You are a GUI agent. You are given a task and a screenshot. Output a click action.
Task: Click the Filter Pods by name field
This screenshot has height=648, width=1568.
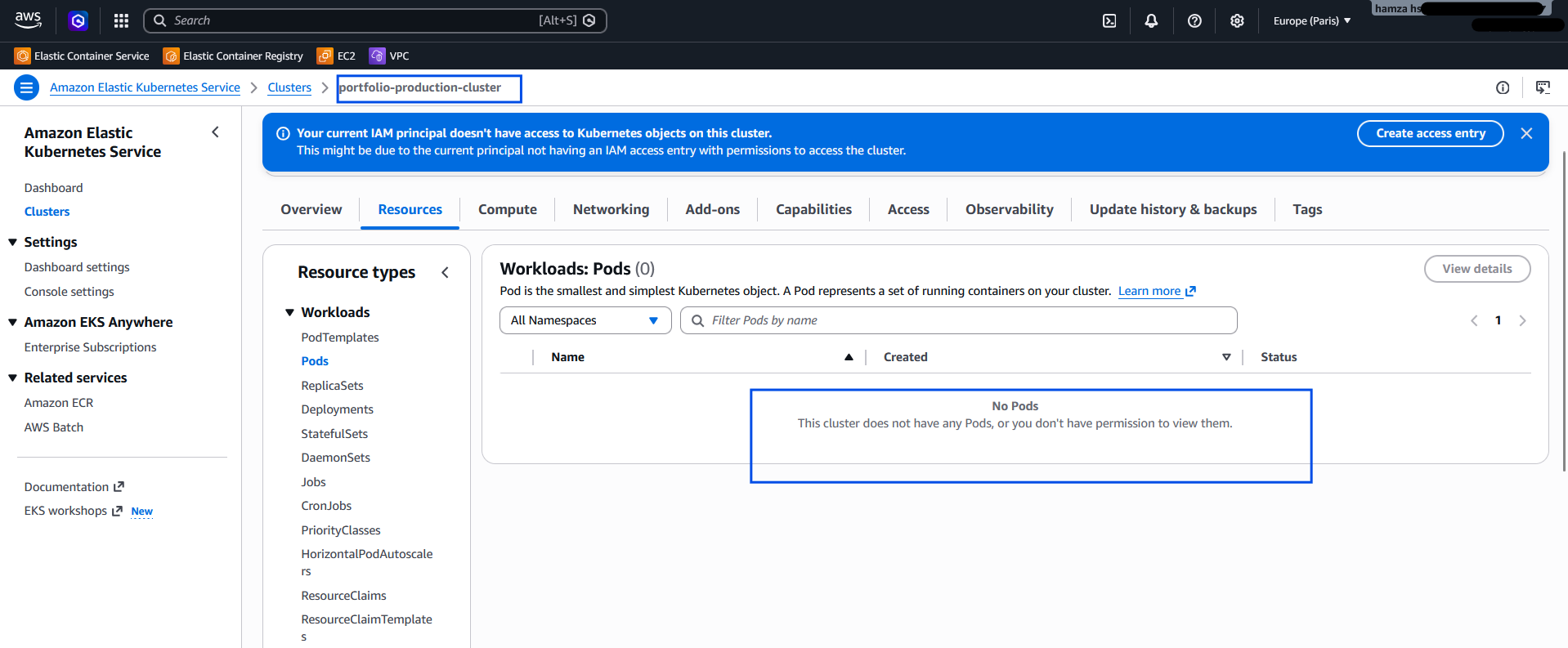[x=958, y=320]
